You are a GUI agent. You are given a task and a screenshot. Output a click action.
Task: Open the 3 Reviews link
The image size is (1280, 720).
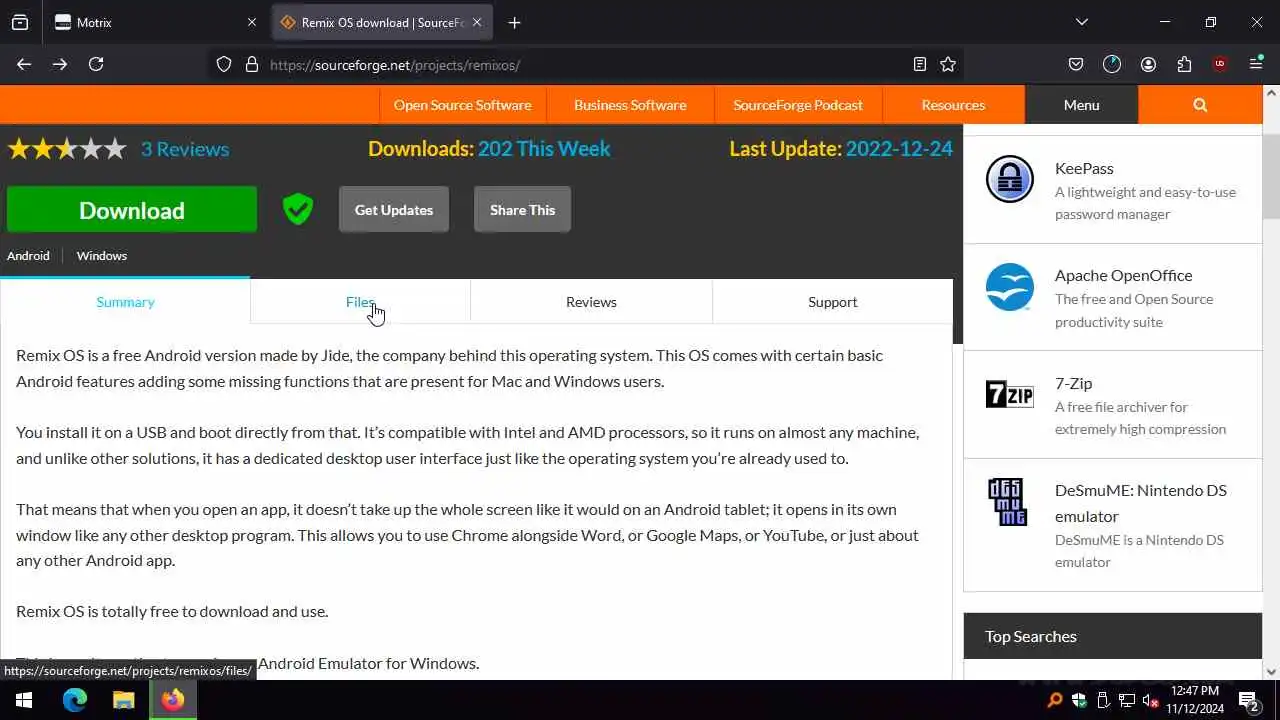click(x=185, y=149)
